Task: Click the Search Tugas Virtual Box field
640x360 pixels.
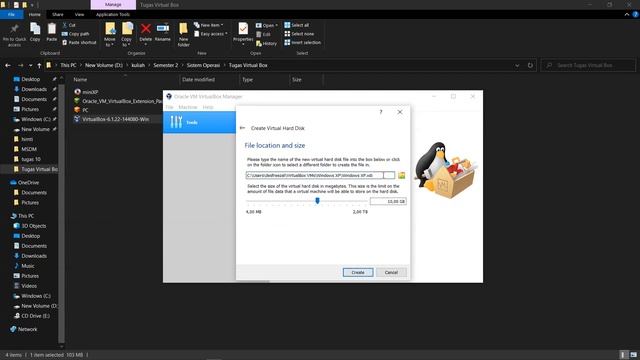Action: coord(588,65)
